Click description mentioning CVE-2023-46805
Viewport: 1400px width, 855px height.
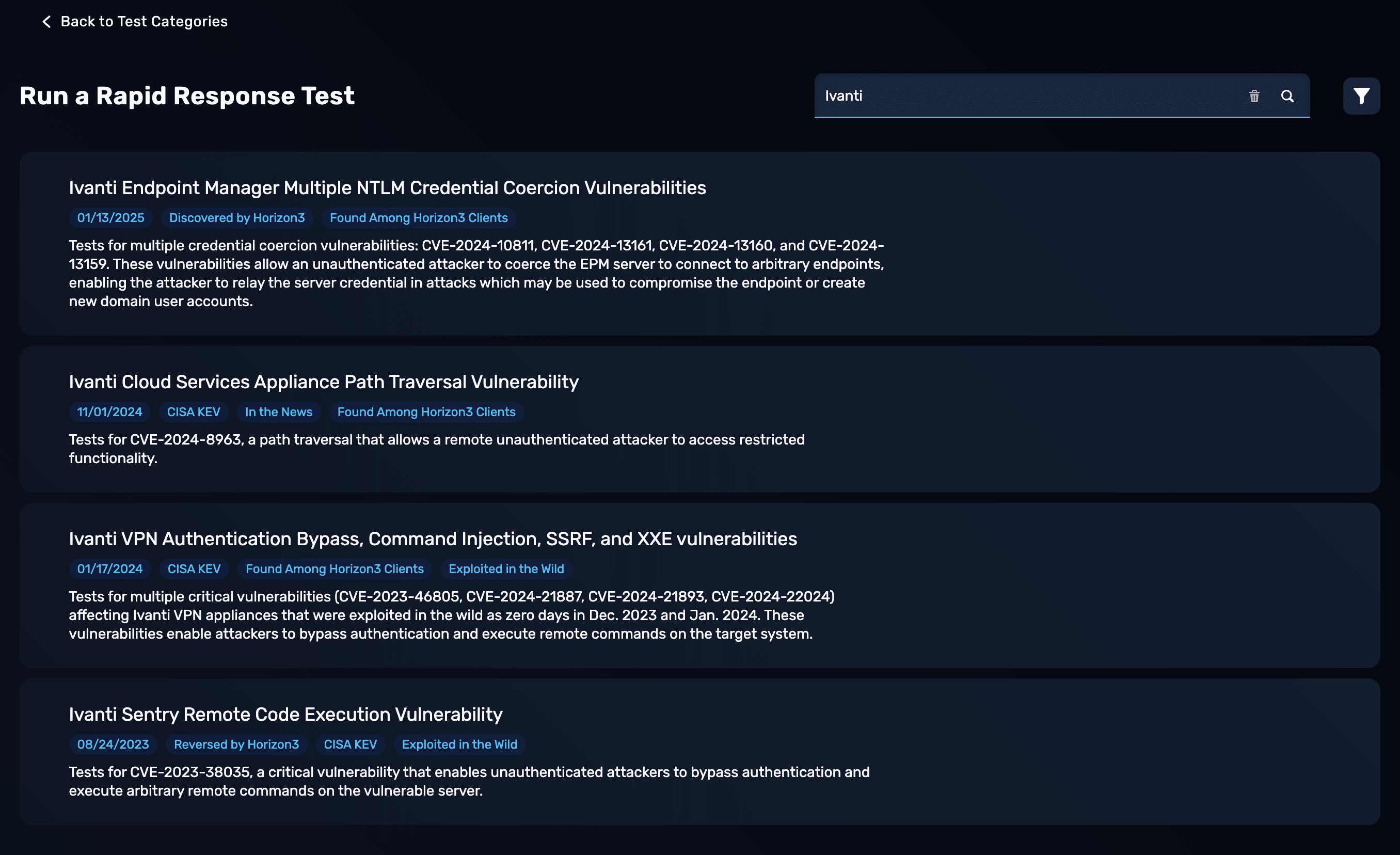pyautogui.click(x=452, y=615)
